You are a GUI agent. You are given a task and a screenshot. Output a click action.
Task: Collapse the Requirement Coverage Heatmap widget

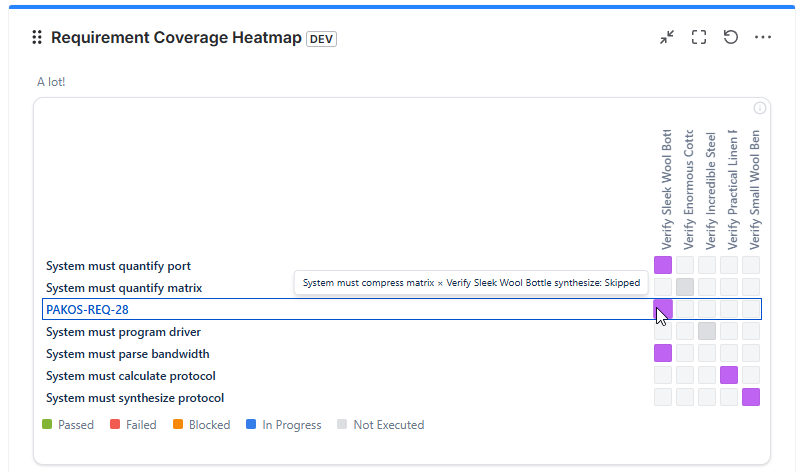[667, 38]
